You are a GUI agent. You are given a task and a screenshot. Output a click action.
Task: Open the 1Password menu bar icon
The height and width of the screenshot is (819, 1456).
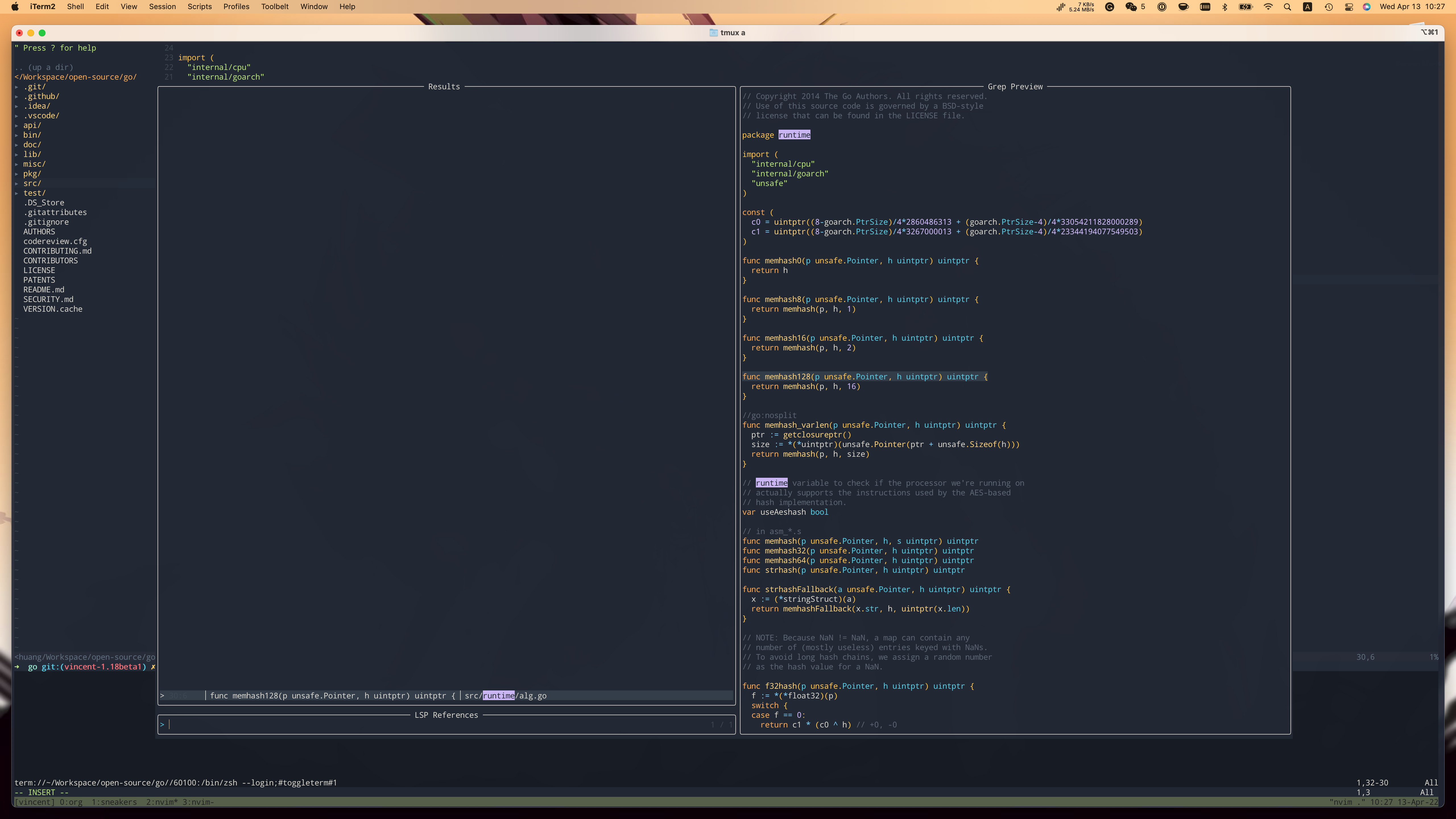pos(1162,7)
